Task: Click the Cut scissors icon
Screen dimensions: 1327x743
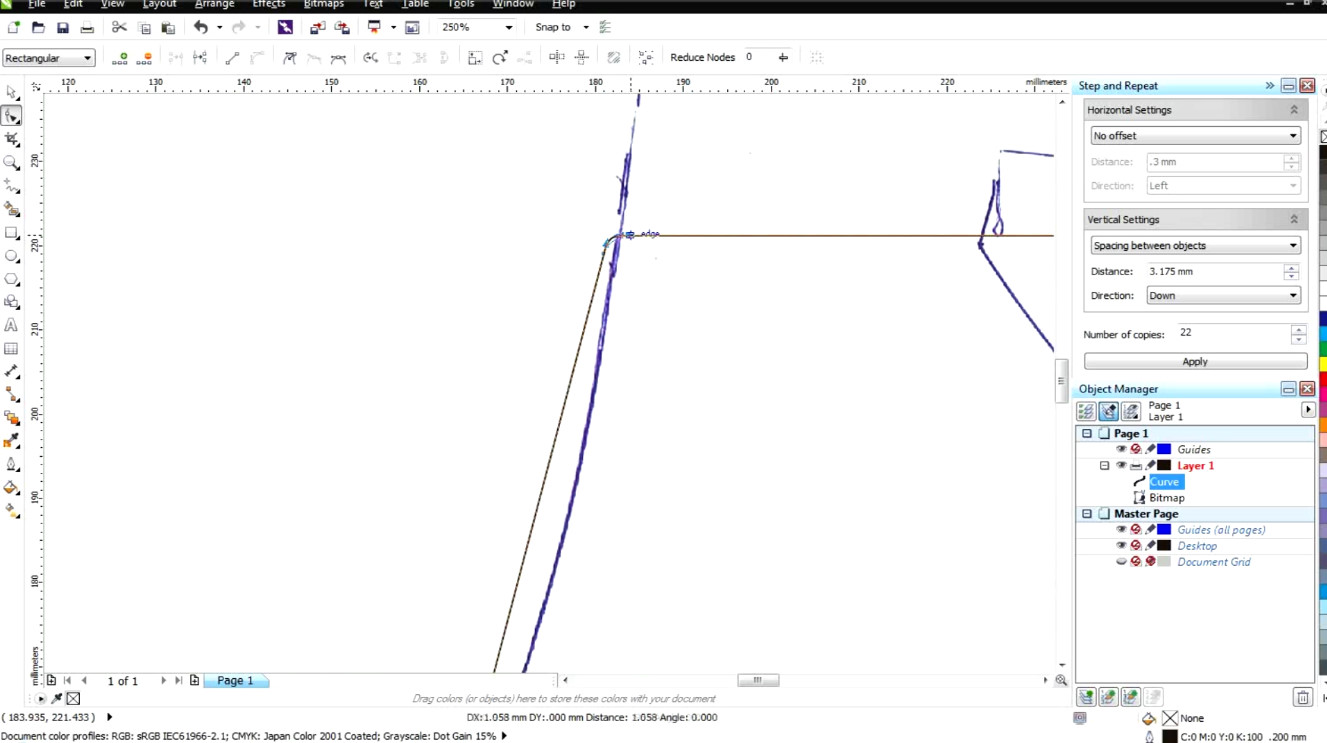Action: pyautogui.click(x=119, y=28)
